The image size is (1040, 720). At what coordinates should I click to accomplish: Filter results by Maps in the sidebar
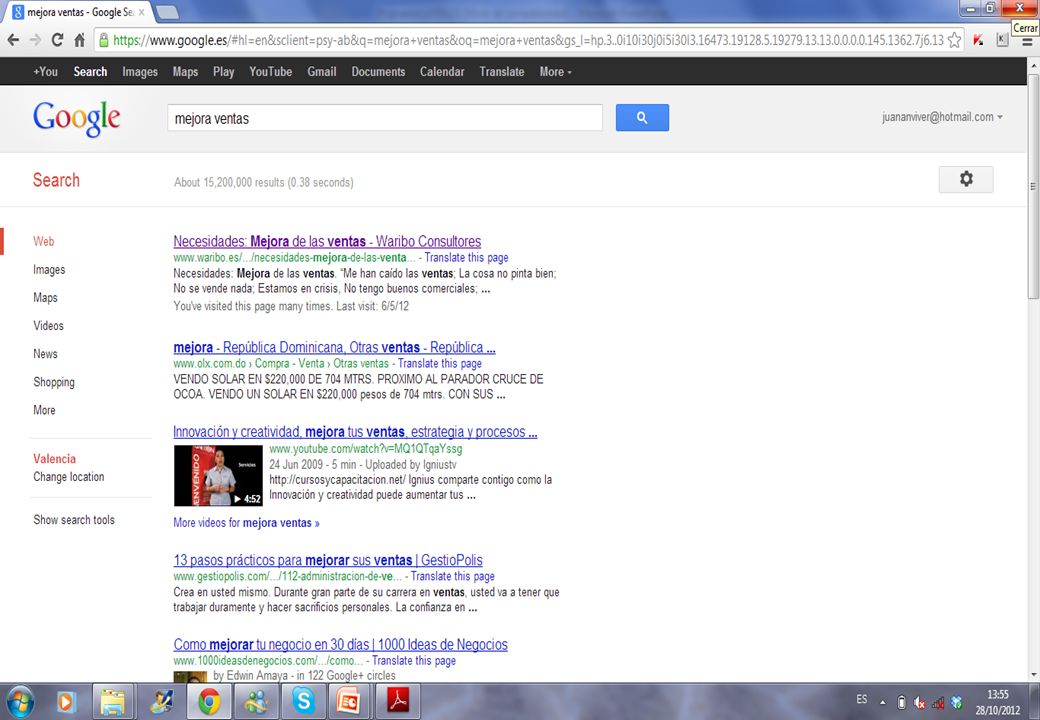[x=45, y=298]
